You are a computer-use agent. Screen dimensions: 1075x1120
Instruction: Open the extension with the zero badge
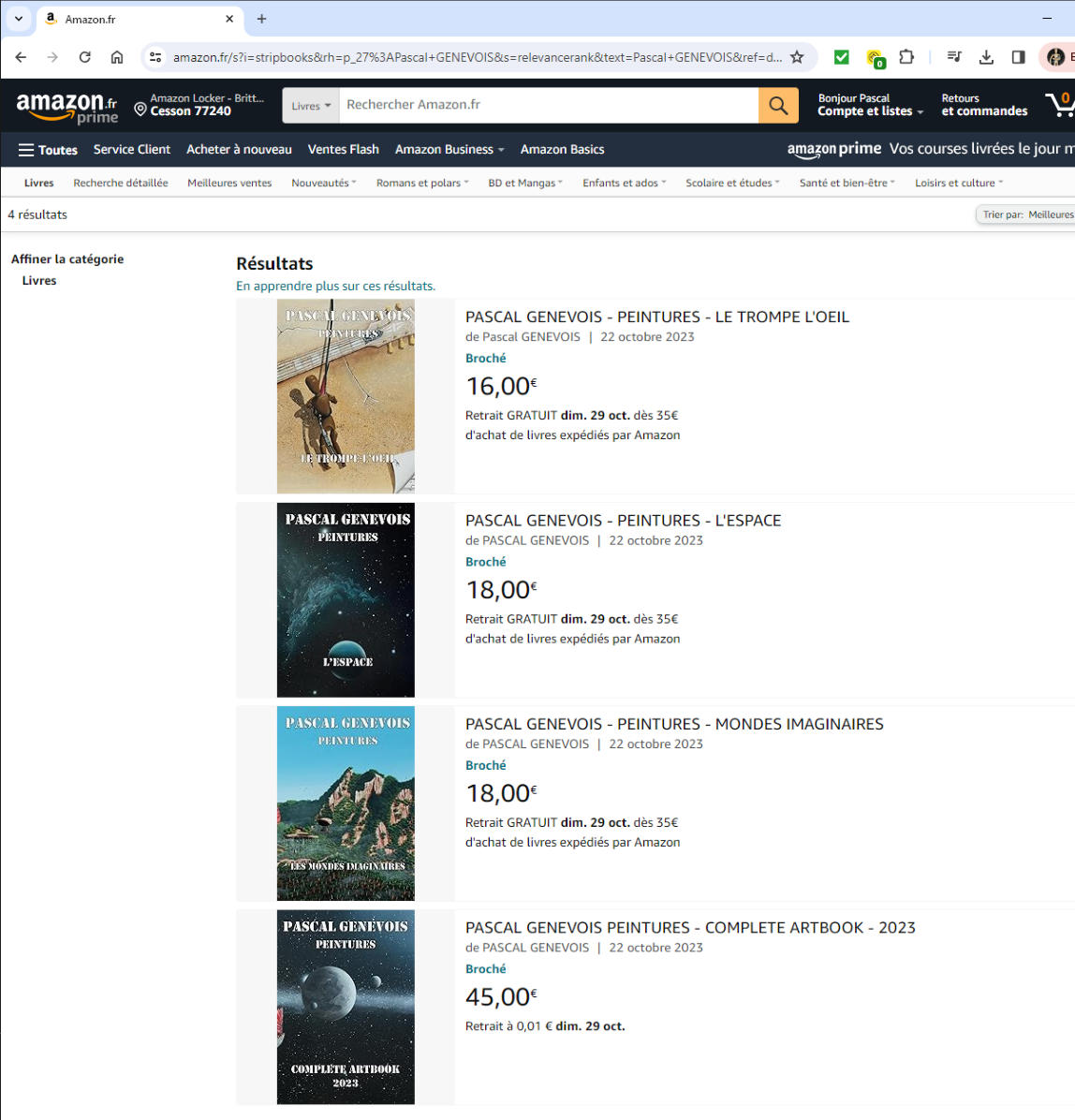875,59
